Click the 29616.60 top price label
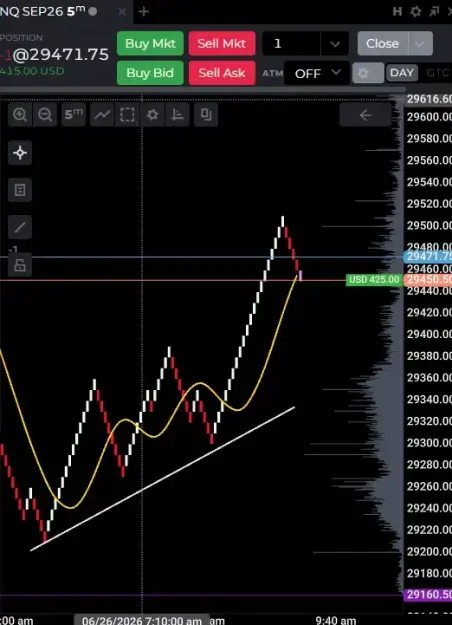 point(429,99)
